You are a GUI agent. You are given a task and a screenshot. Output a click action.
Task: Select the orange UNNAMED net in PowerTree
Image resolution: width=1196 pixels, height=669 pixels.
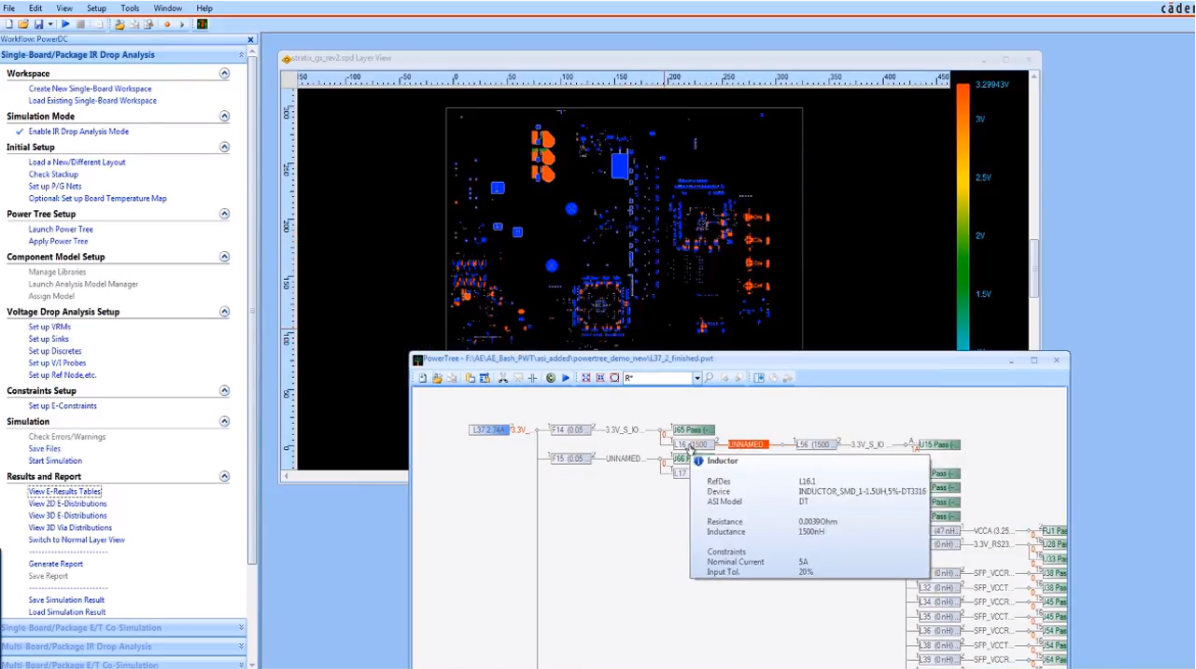point(748,444)
